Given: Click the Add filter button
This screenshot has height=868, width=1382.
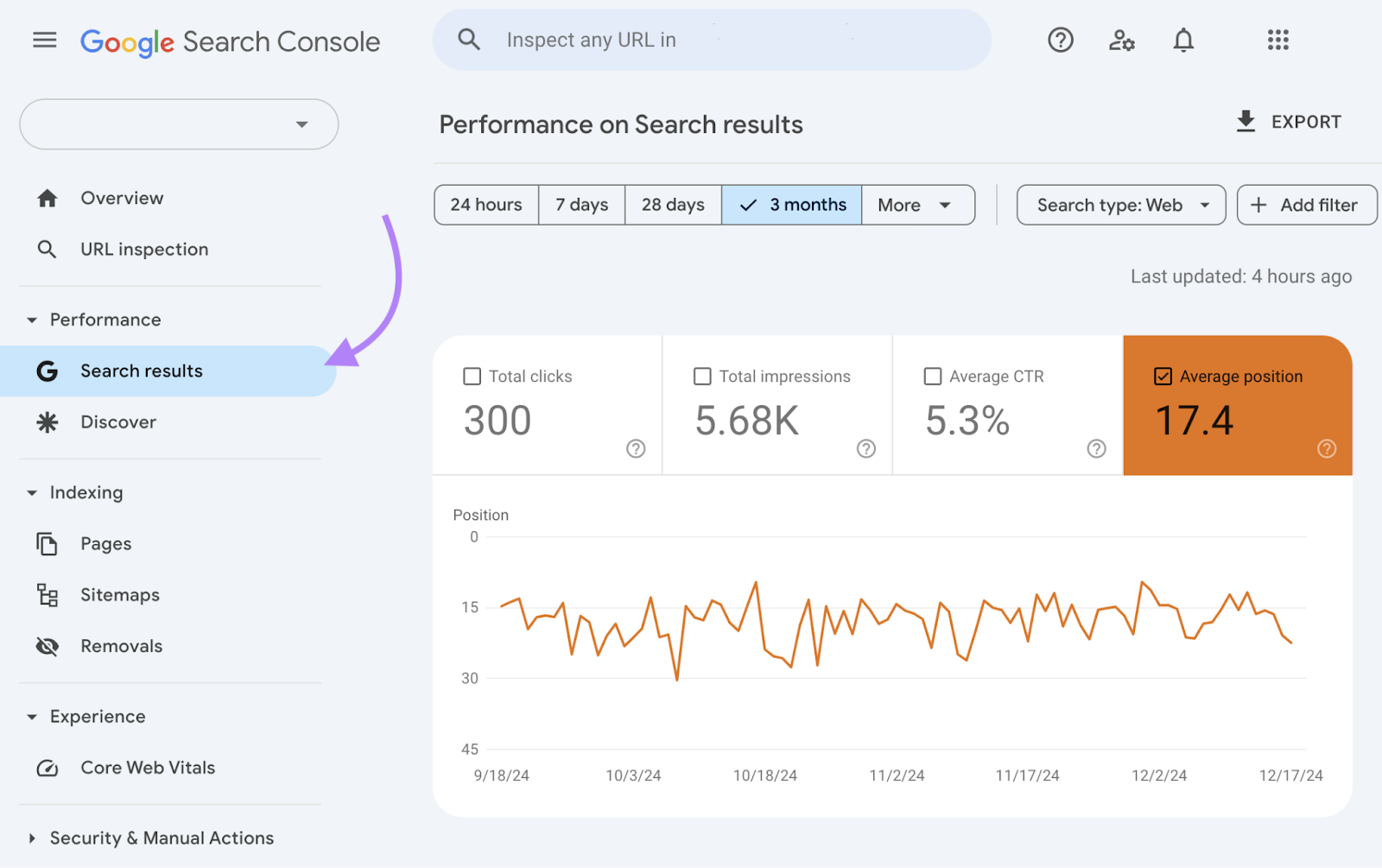Looking at the screenshot, I should tap(1307, 205).
